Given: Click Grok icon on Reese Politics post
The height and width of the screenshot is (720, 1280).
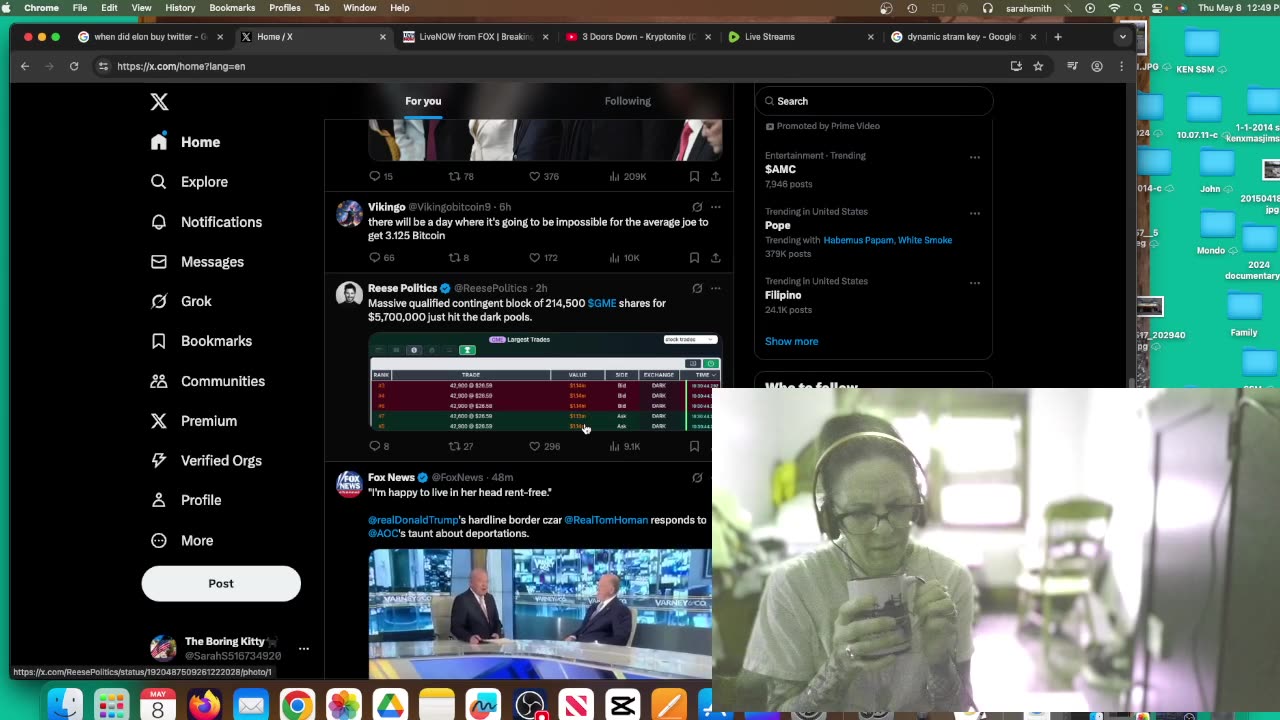Looking at the screenshot, I should (x=697, y=288).
